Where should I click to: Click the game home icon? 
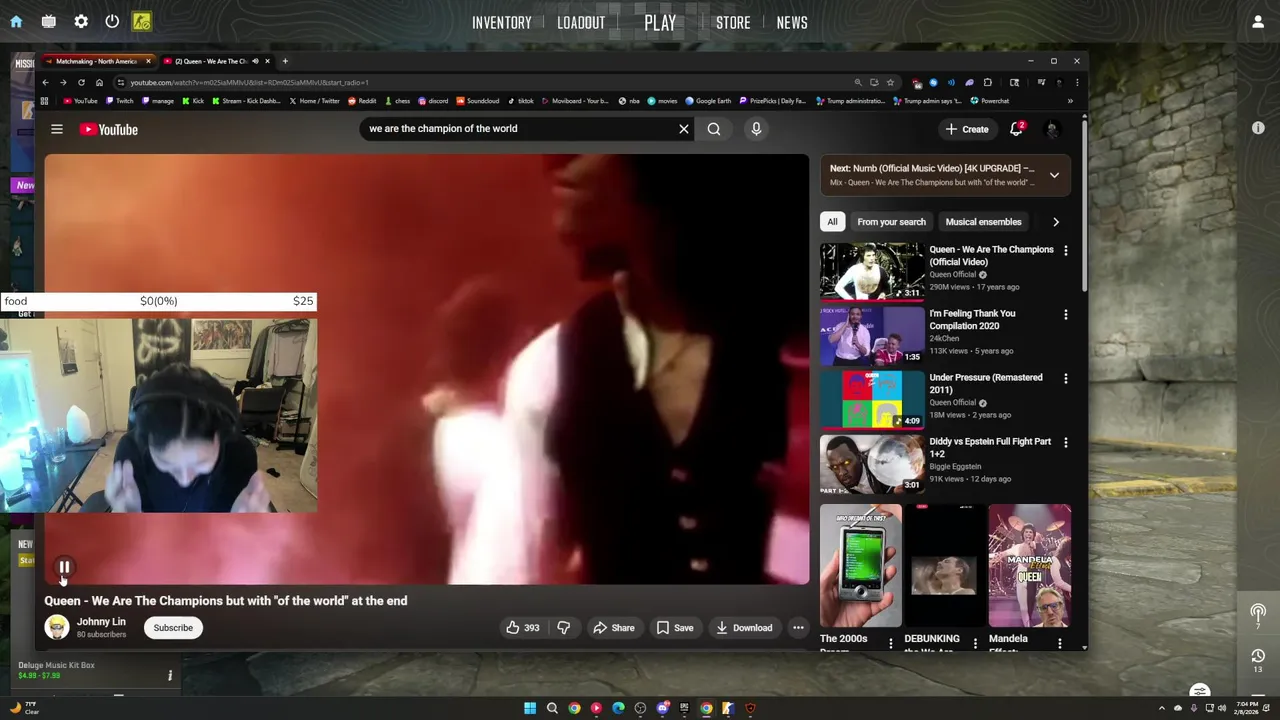(16, 21)
